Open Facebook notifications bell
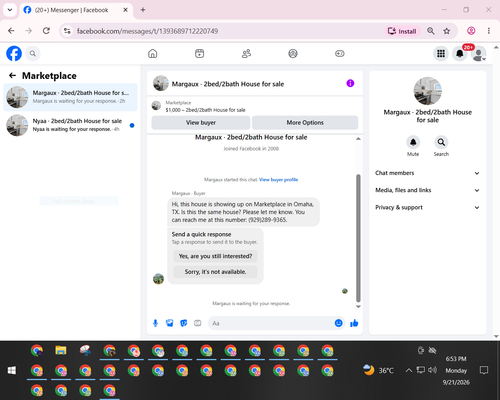Viewport: 500px width, 400px height. click(460, 53)
